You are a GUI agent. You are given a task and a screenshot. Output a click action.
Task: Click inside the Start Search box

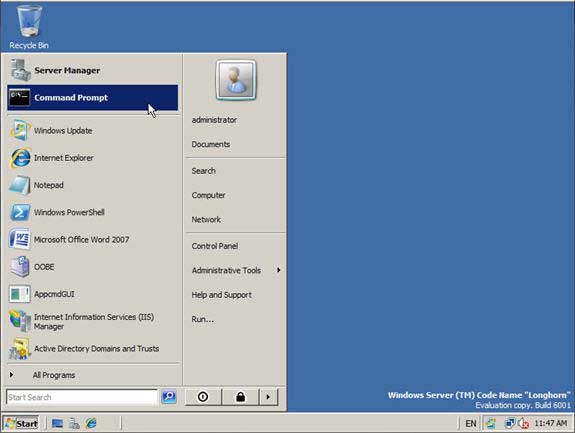click(x=81, y=397)
